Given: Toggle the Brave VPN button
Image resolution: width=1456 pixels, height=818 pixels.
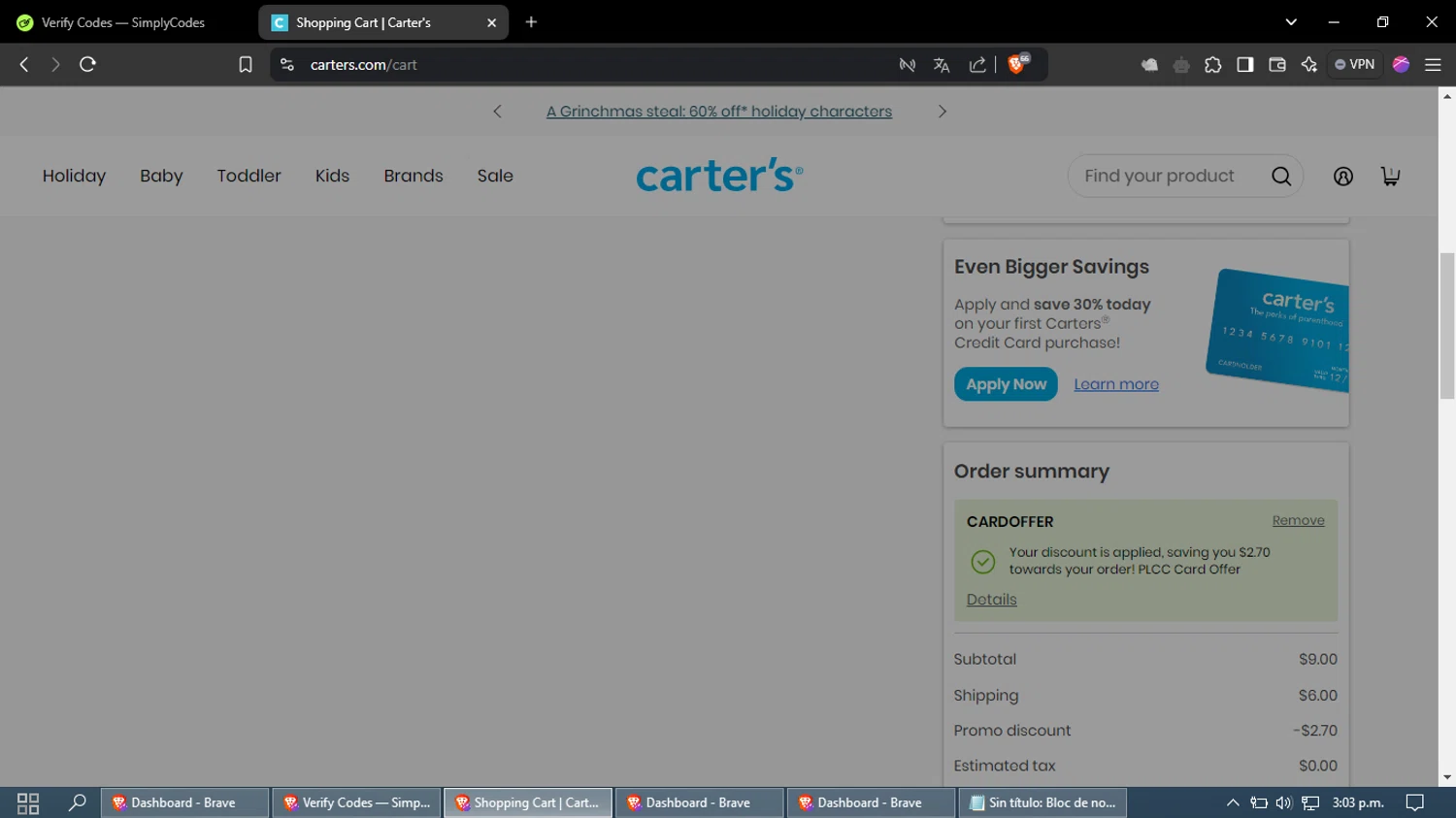Looking at the screenshot, I should click(1354, 65).
